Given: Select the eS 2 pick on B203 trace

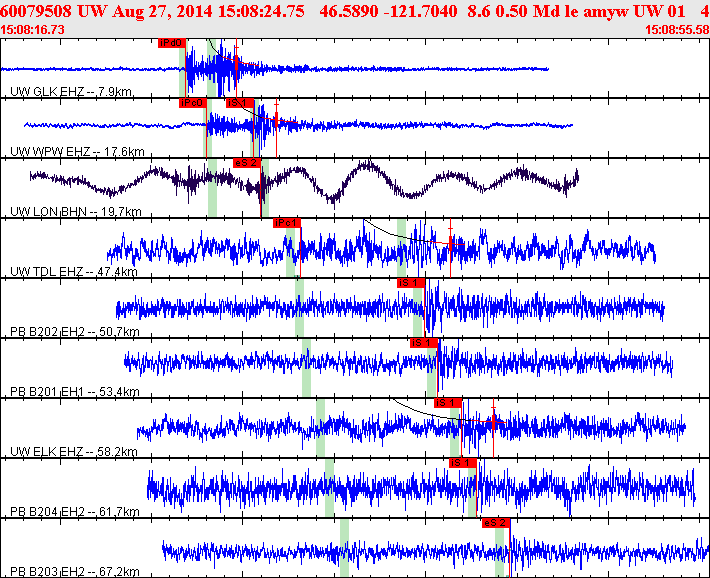Looking at the screenshot, I should 496,522.
